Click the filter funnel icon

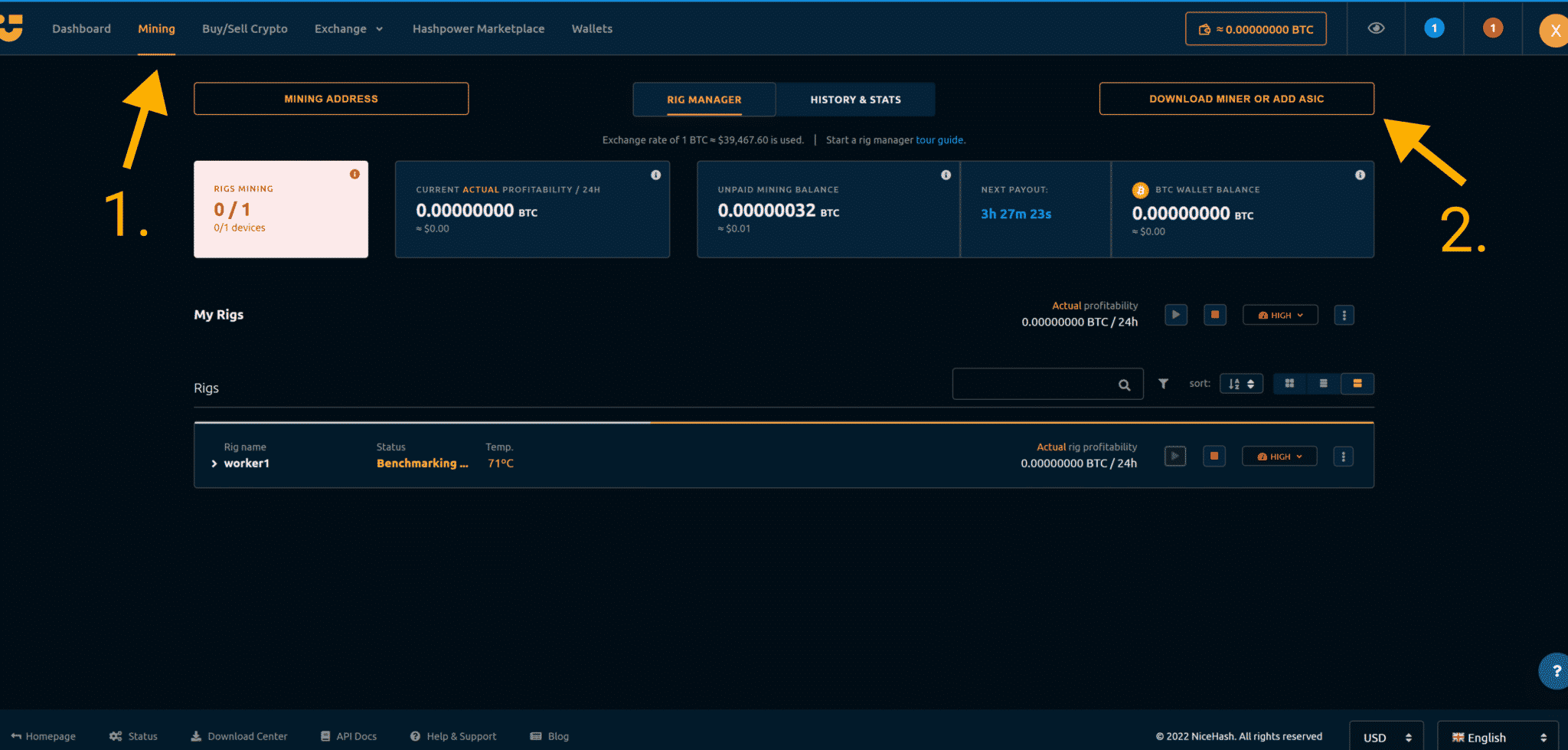1163,384
